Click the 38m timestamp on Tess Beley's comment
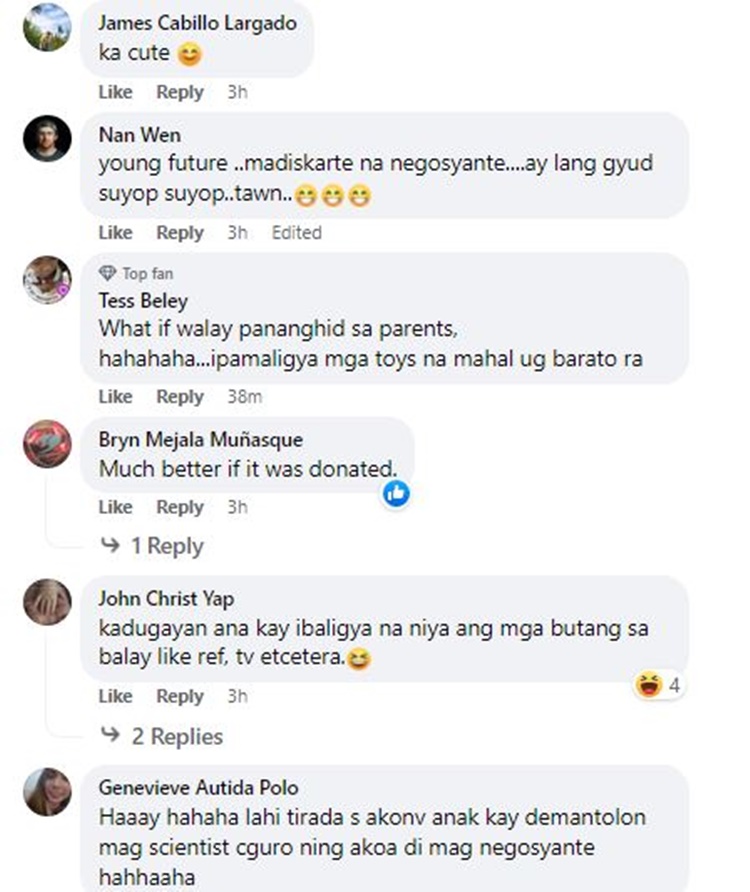 point(245,397)
